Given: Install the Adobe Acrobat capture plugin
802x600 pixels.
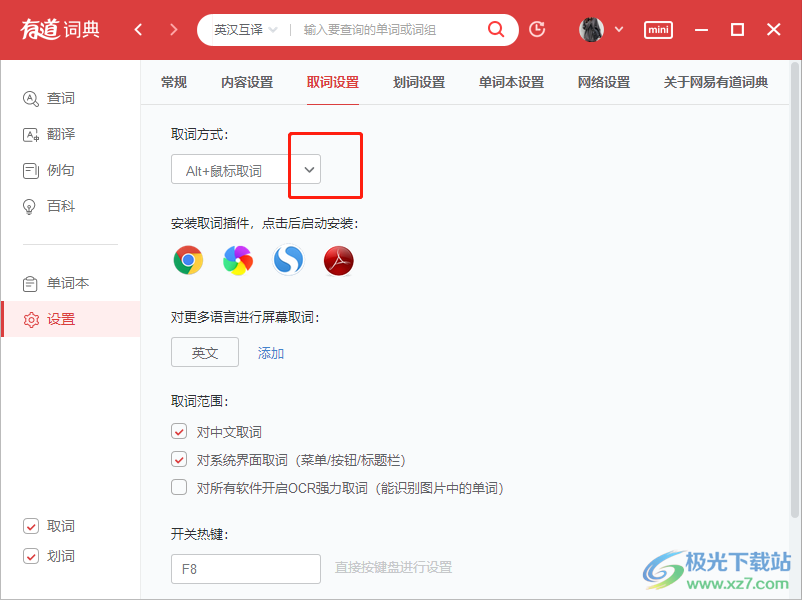Looking at the screenshot, I should click(338, 260).
